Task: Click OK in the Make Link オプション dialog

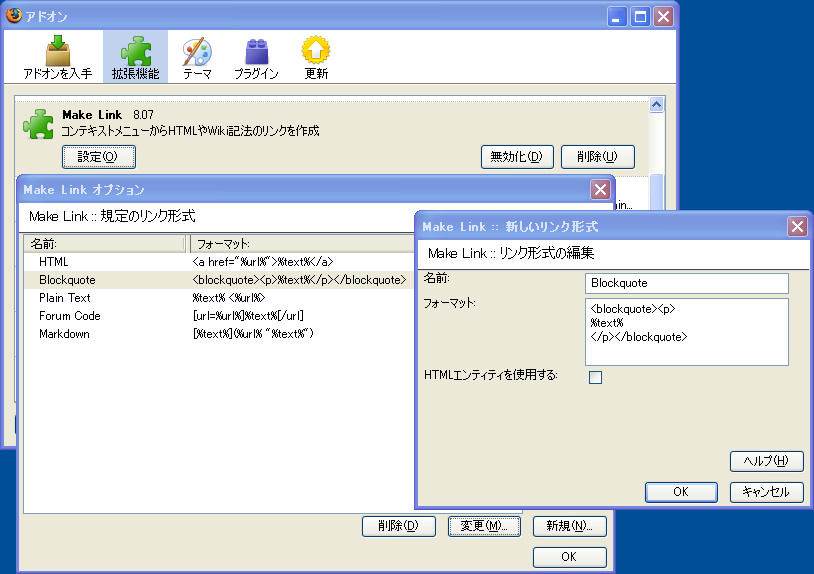Action: [569, 557]
